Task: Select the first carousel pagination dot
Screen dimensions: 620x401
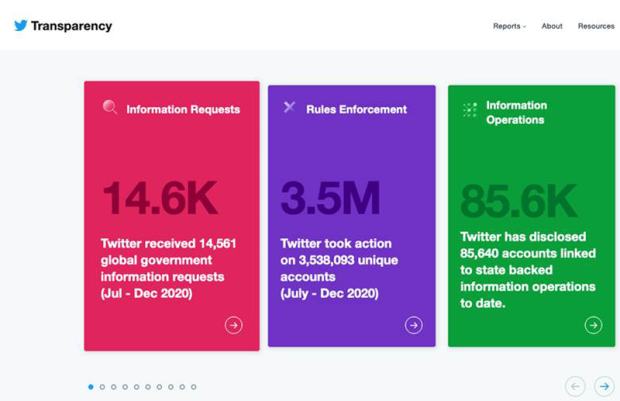Action: pos(91,387)
